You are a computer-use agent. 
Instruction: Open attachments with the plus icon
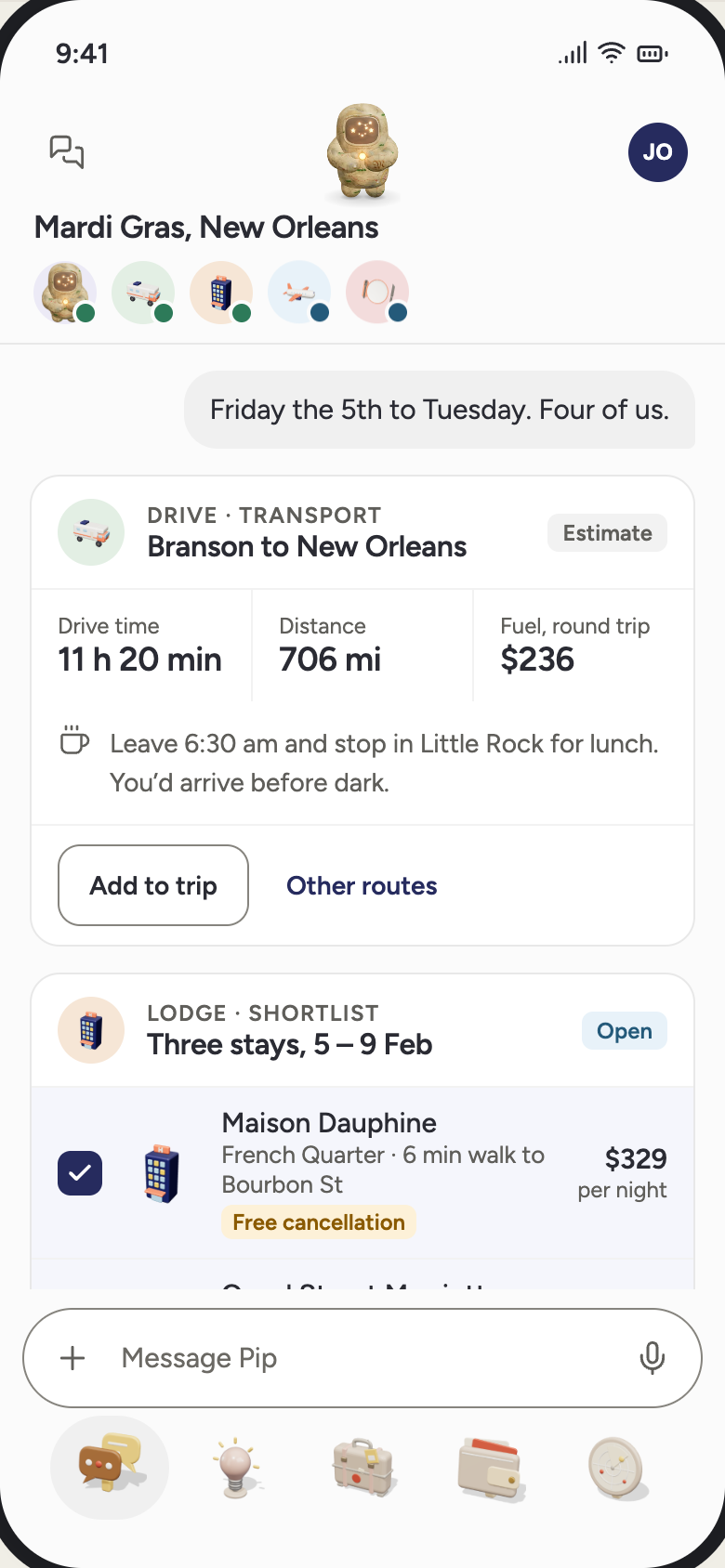72,1358
